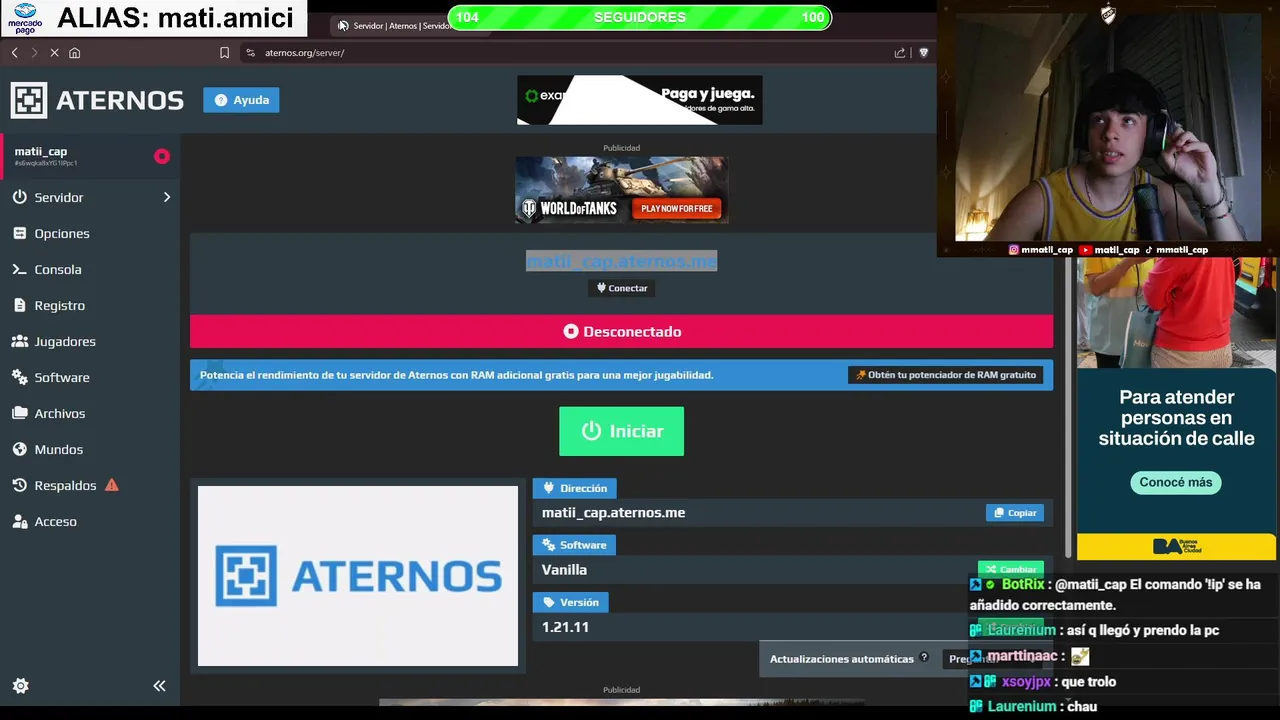Go to Mundos in the sidebar
1280x720 pixels.
pyautogui.click(x=59, y=449)
